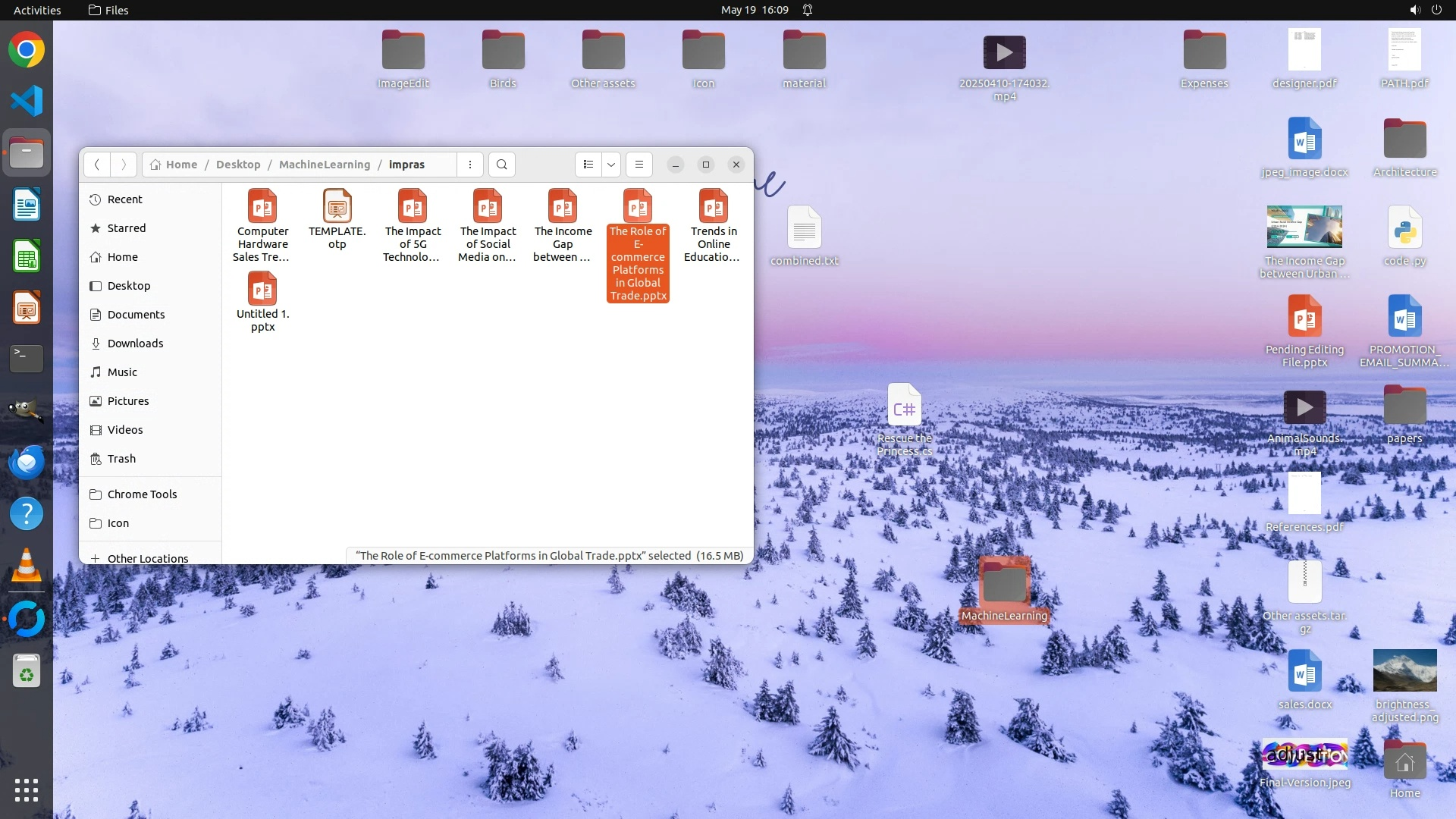Select Trash in the sidebar
This screenshot has width=1456, height=819.
[121, 459]
